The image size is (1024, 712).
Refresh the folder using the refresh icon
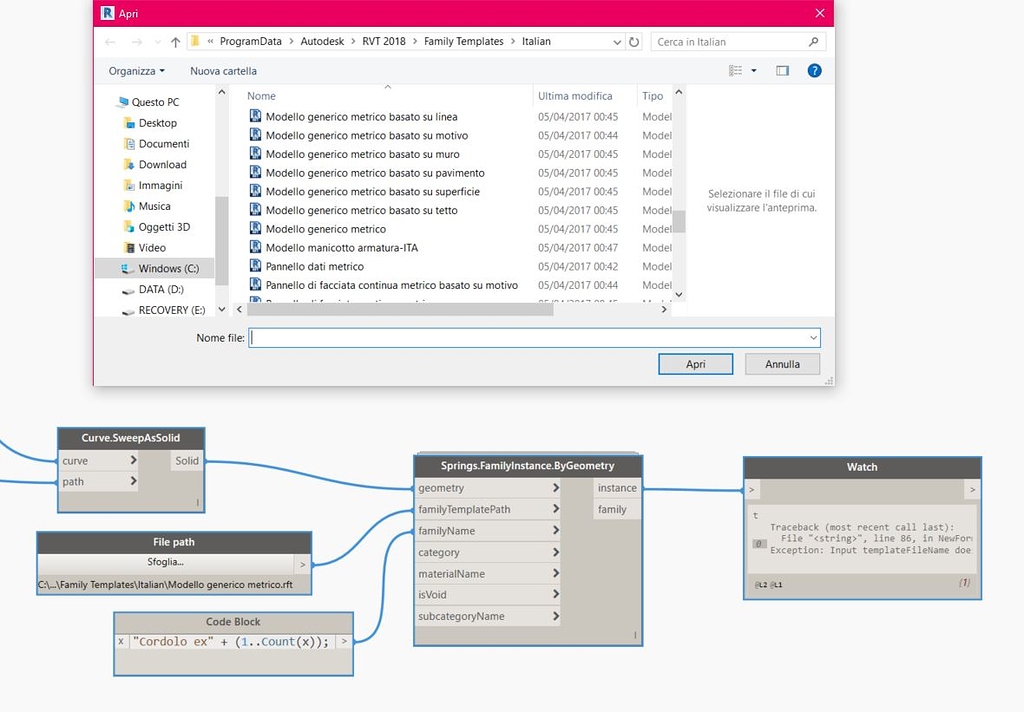634,41
